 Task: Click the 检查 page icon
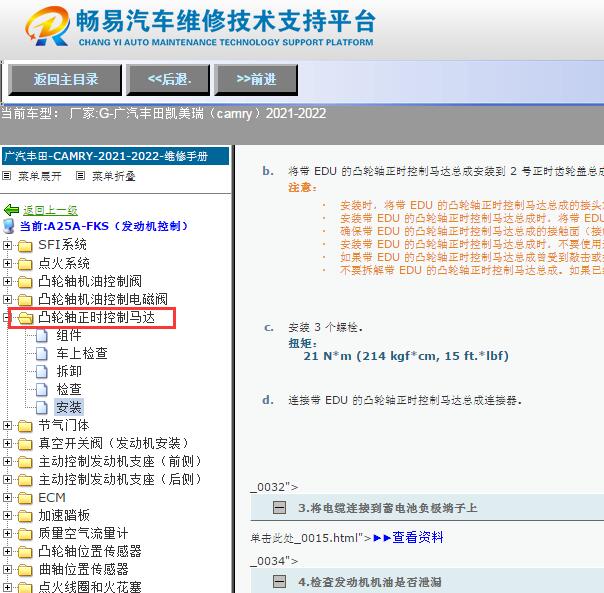tap(42, 390)
